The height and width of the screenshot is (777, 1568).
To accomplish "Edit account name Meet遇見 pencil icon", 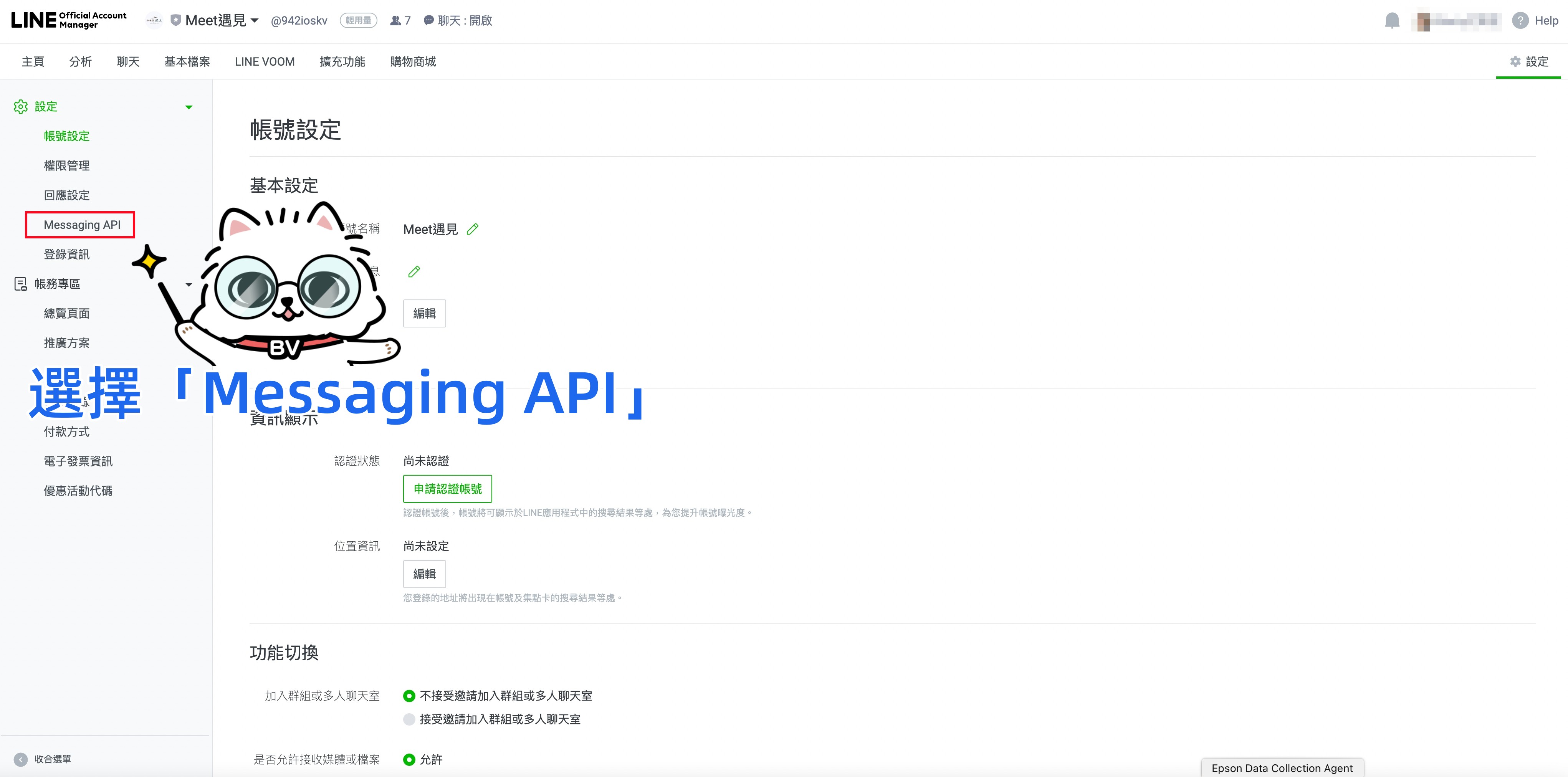I will 472,230.
